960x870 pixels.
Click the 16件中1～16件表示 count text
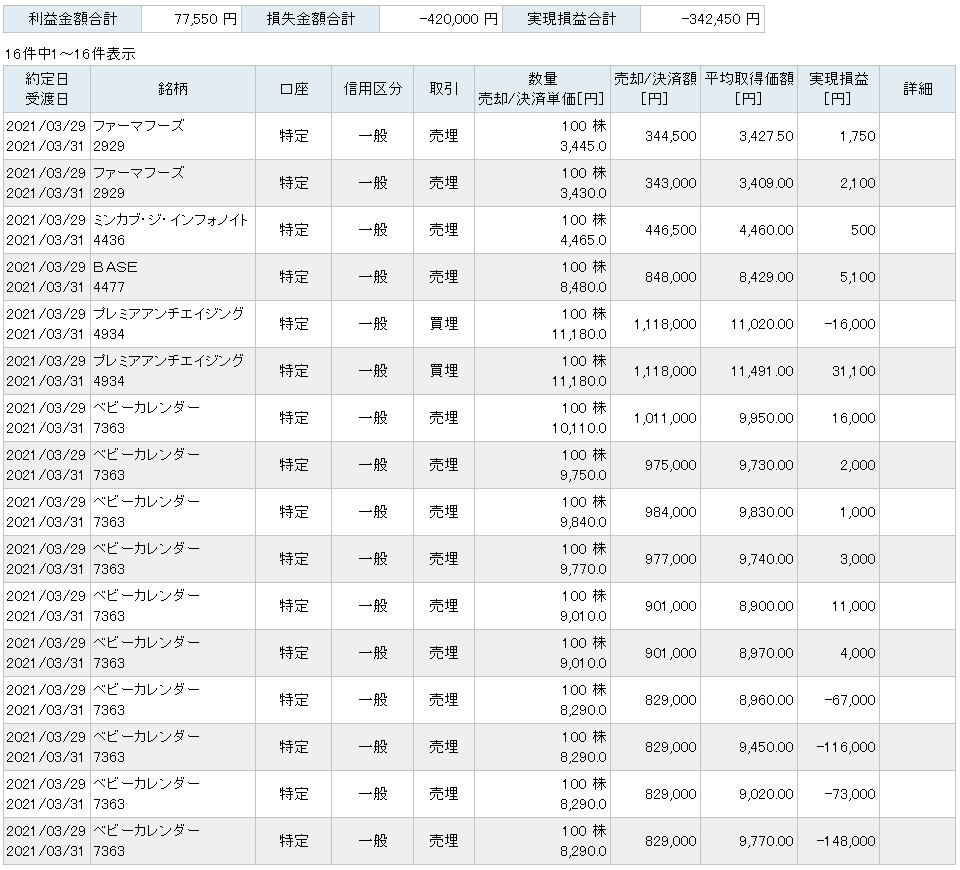click(x=70, y=54)
